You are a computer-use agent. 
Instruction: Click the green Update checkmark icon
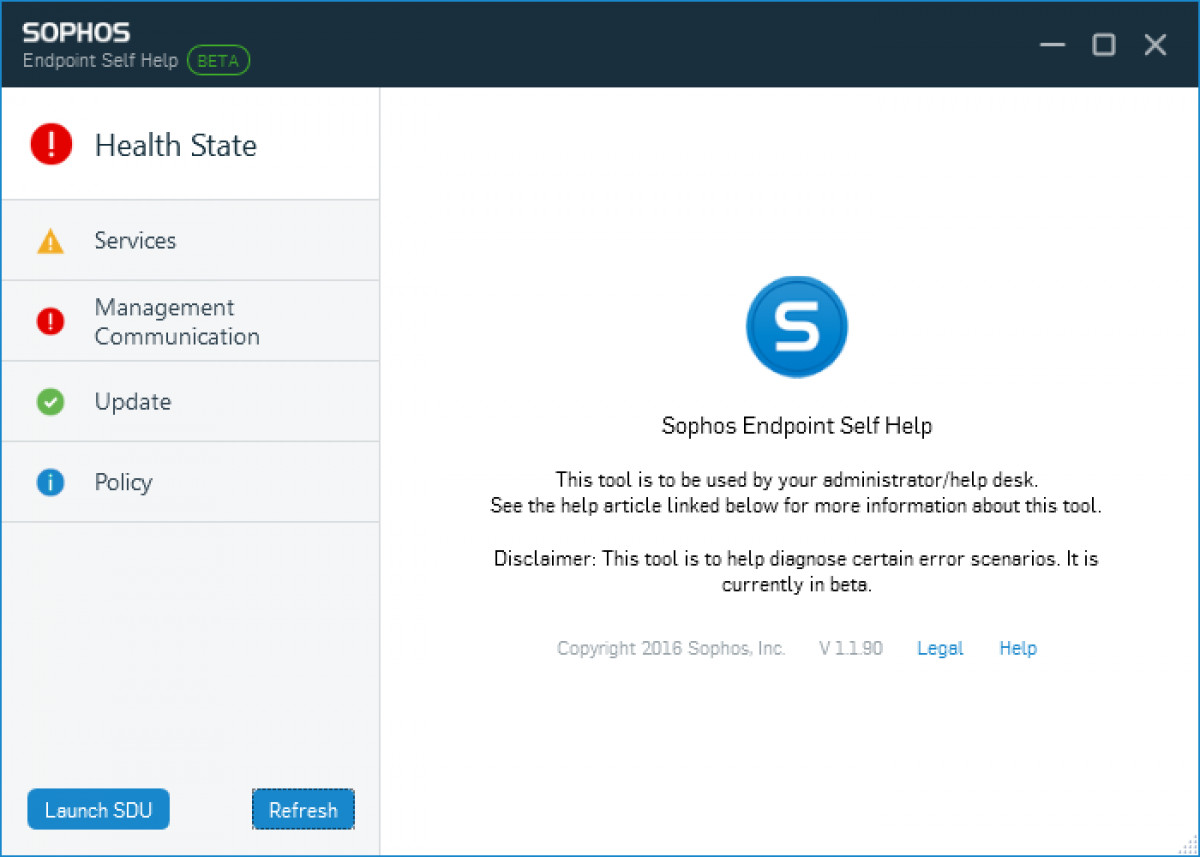pyautogui.click(x=50, y=402)
